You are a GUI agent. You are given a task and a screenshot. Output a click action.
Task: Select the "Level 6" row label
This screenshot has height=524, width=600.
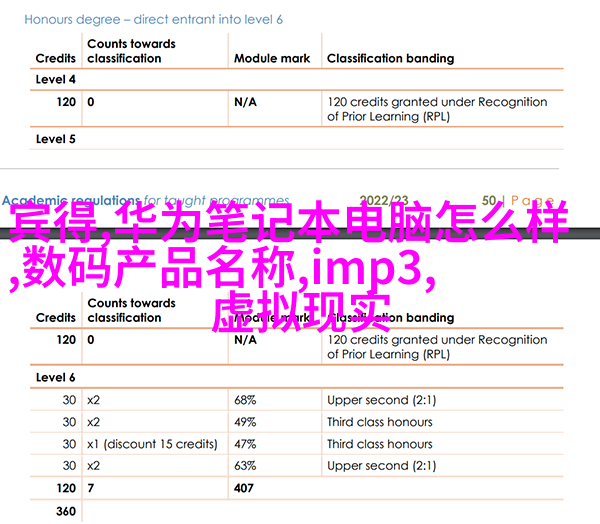[55, 377]
